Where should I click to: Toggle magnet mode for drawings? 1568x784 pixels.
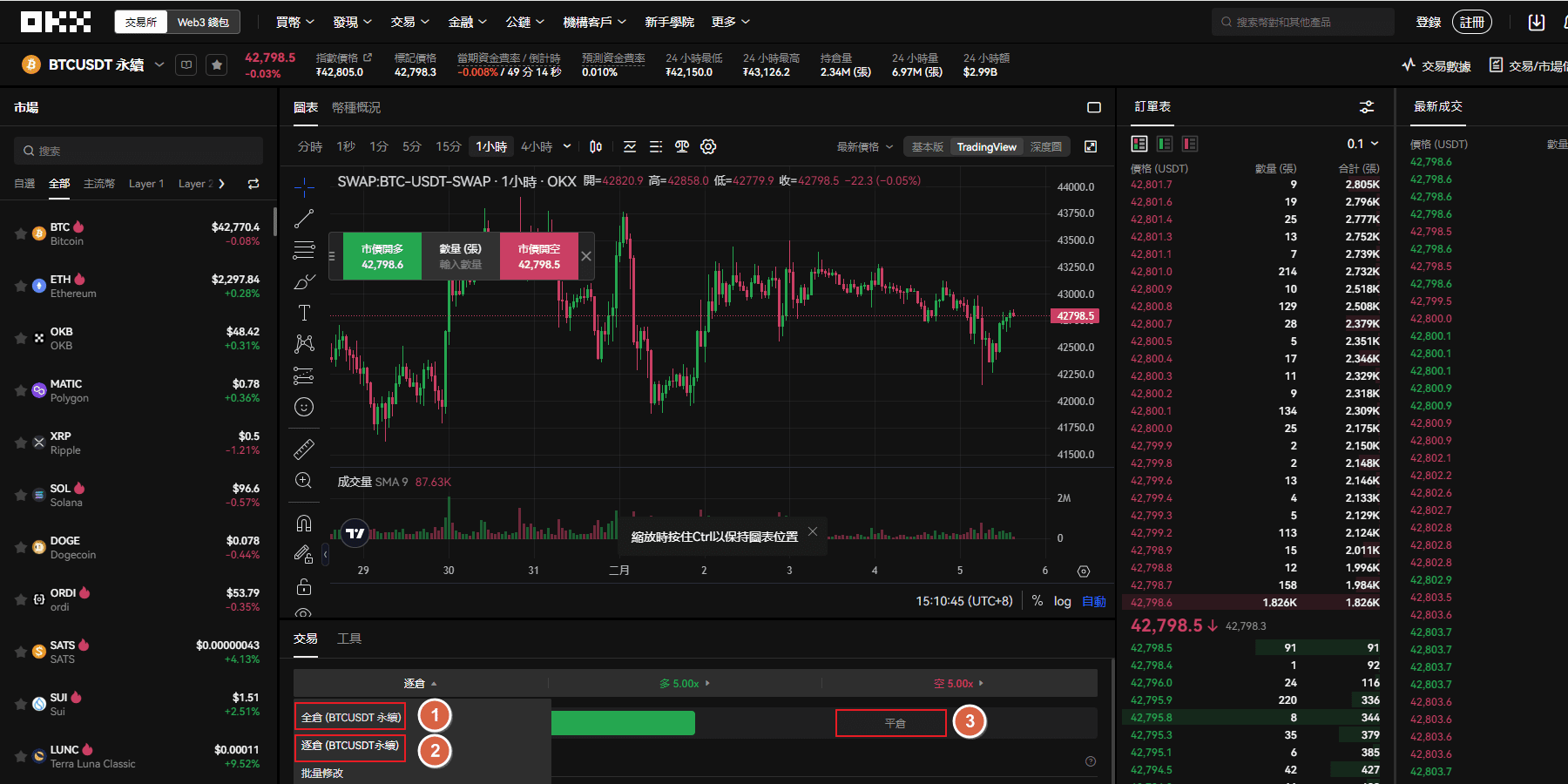click(304, 523)
